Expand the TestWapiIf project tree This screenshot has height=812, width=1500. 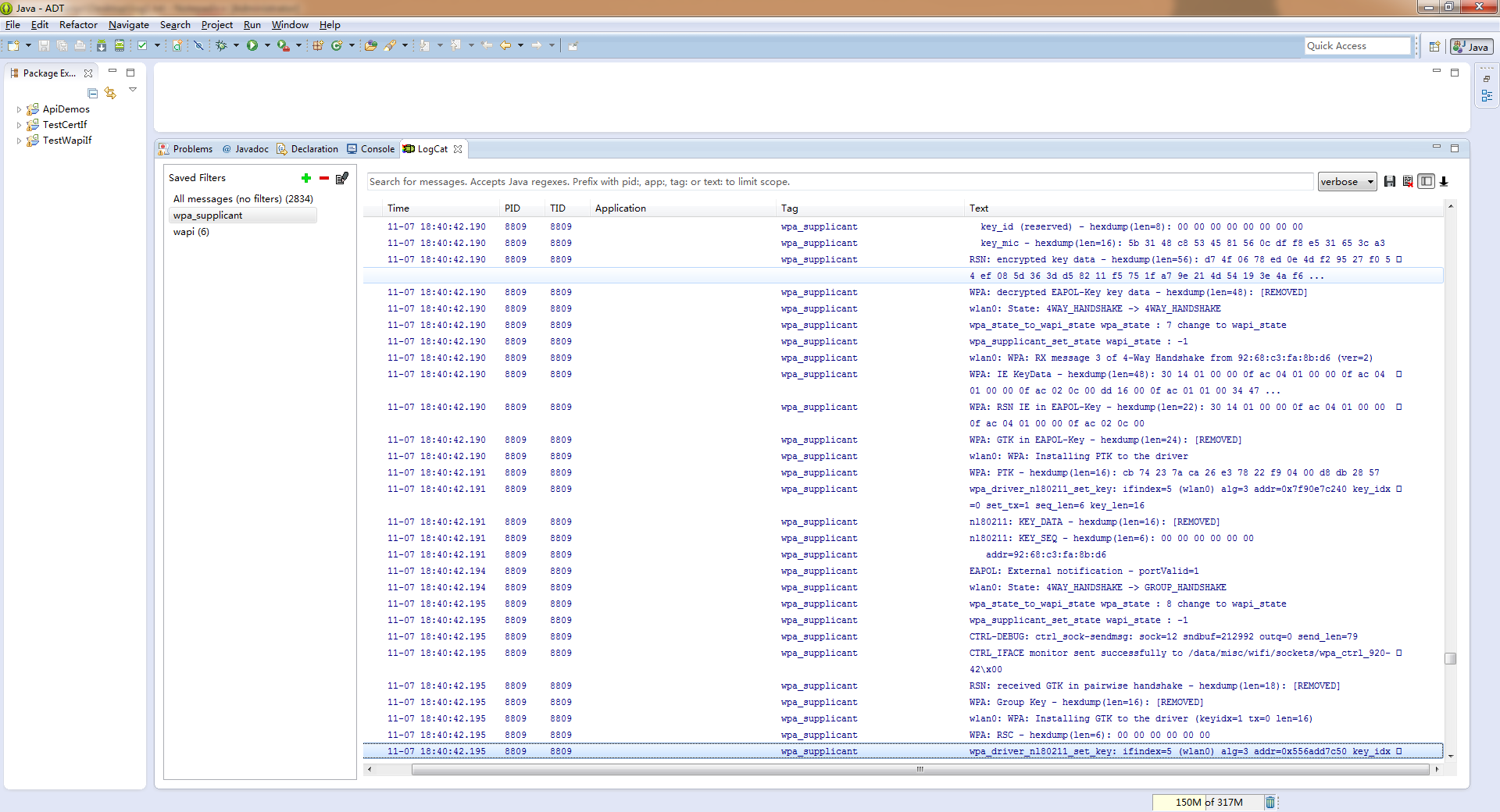pyautogui.click(x=20, y=141)
